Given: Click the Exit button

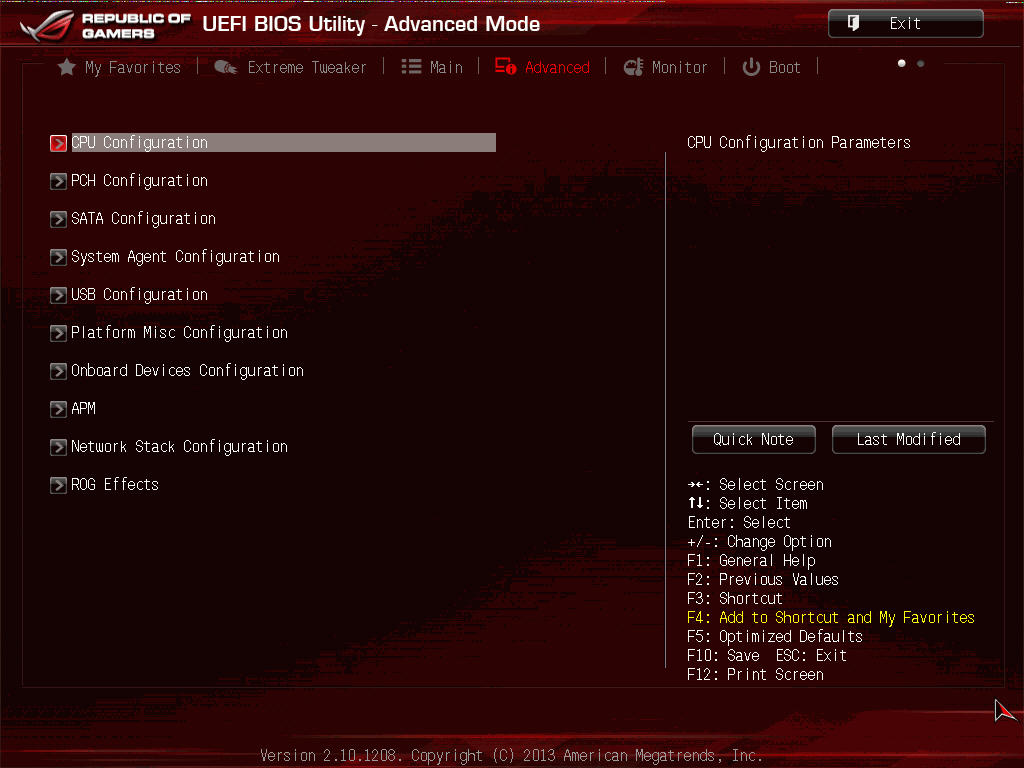Looking at the screenshot, I should click(905, 24).
